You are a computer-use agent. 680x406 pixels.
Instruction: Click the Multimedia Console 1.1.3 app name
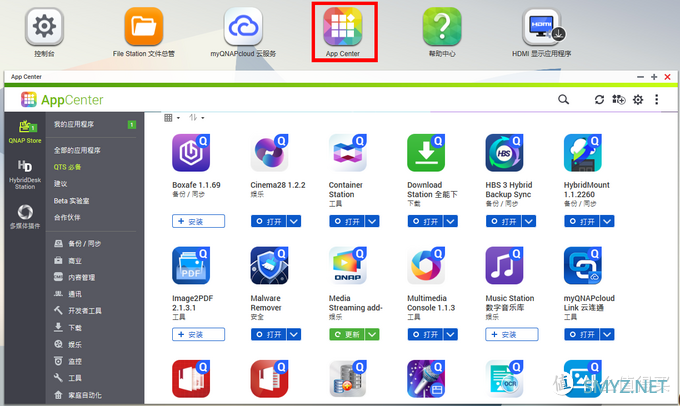pyautogui.click(x=431, y=303)
